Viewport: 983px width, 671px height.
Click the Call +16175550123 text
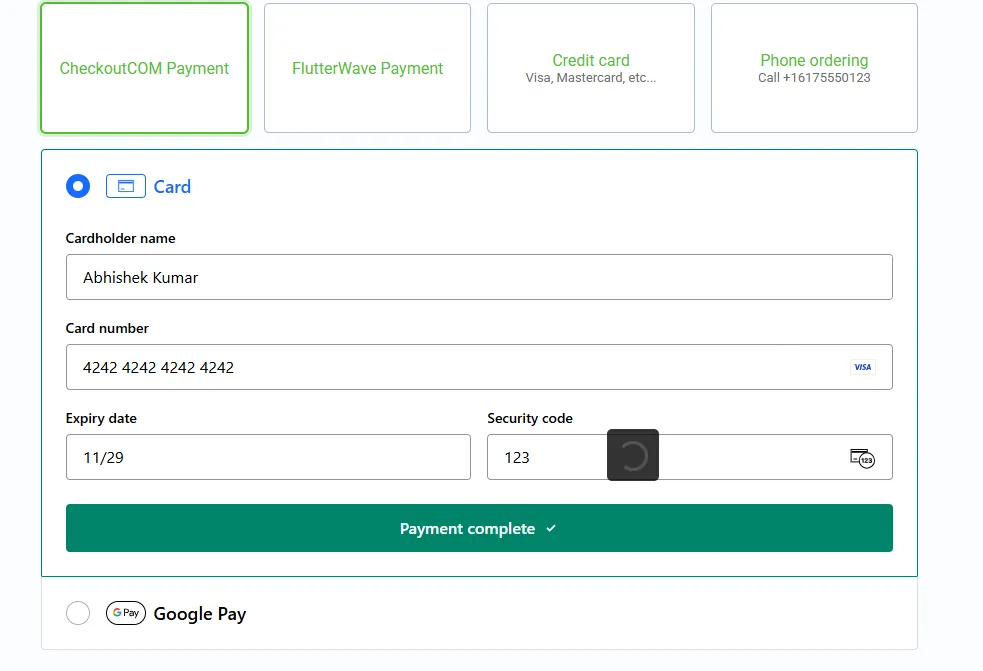point(814,78)
